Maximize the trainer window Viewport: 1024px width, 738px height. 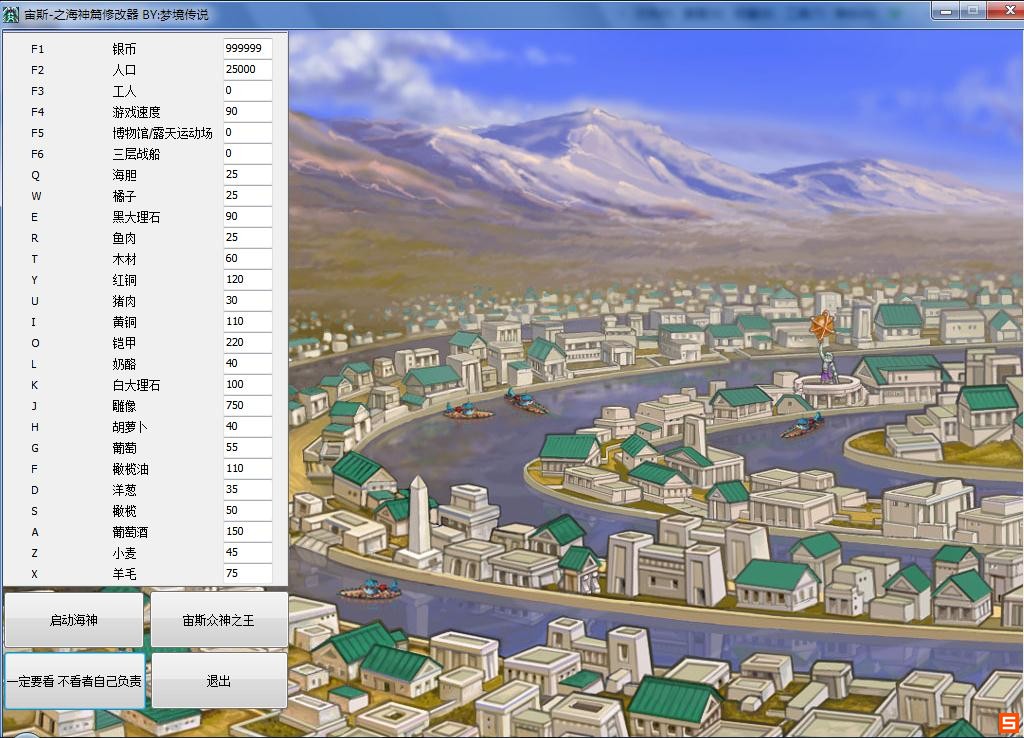[972, 10]
